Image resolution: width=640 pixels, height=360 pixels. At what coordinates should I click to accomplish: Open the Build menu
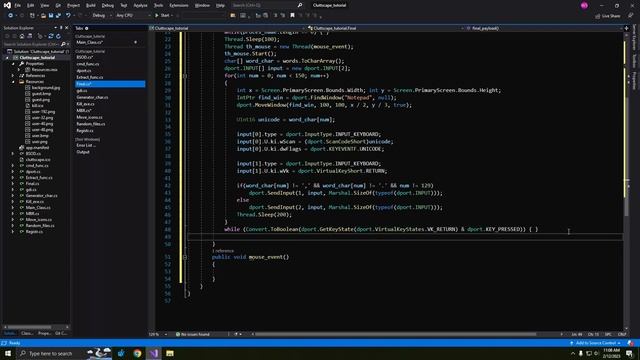(91, 5)
